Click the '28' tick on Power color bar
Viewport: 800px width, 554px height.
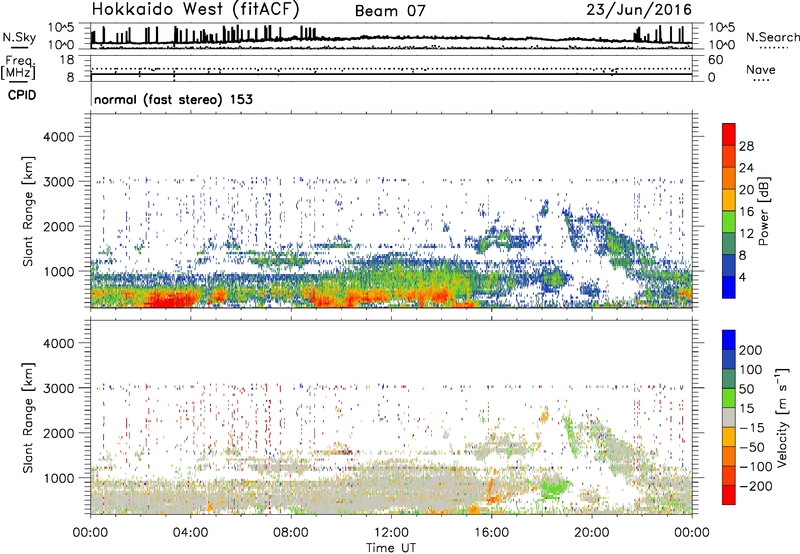[746, 146]
